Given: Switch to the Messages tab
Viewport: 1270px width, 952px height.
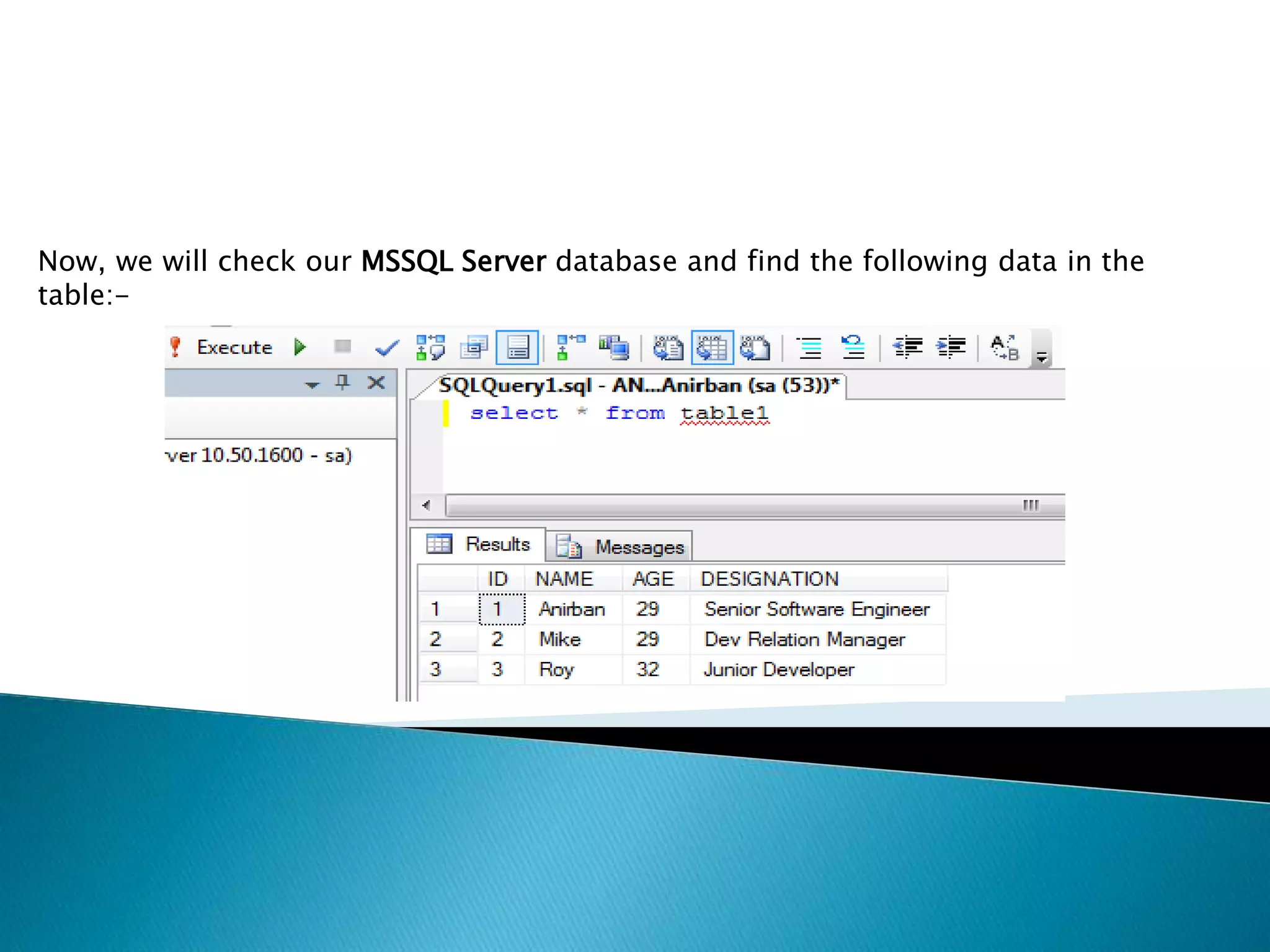Looking at the screenshot, I should click(x=619, y=547).
